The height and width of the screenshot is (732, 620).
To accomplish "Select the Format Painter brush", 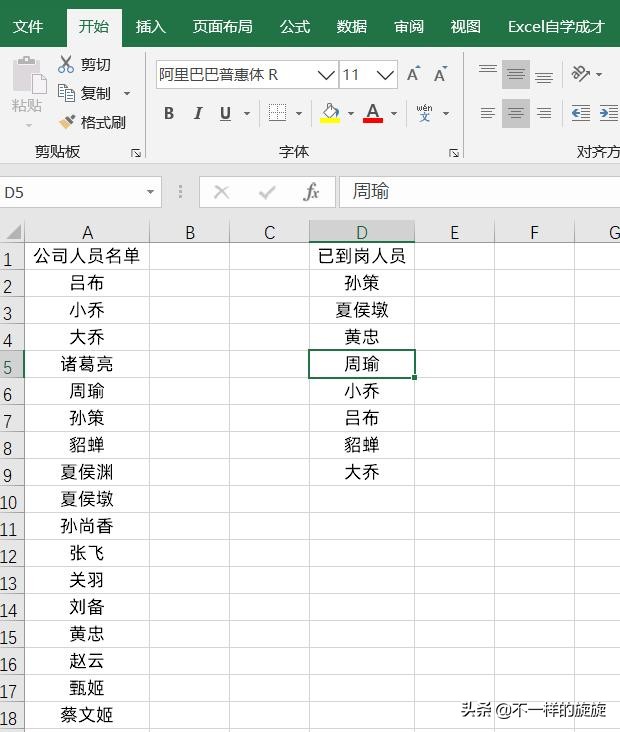I will point(66,122).
